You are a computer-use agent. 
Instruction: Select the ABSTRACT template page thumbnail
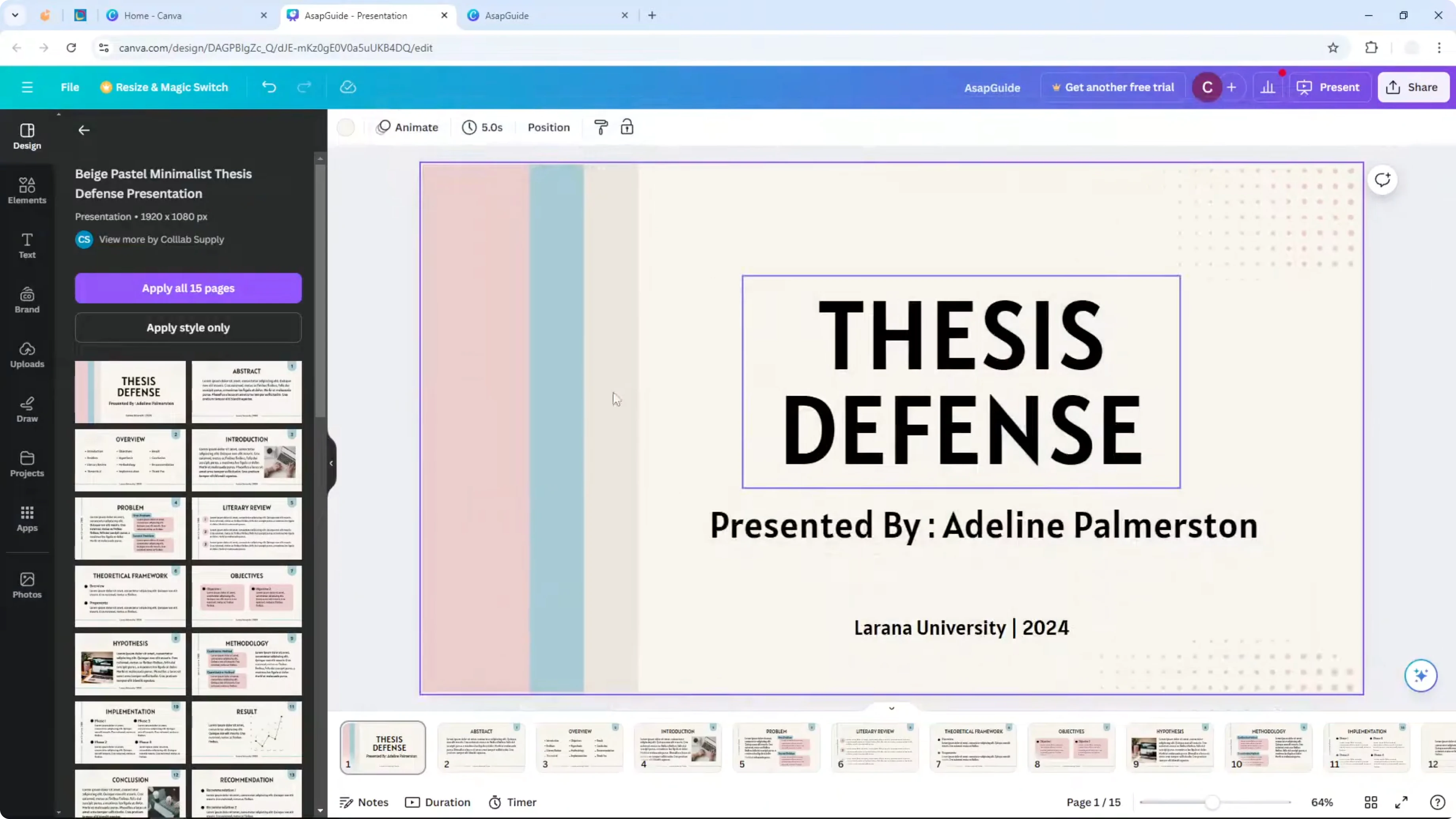pyautogui.click(x=246, y=392)
